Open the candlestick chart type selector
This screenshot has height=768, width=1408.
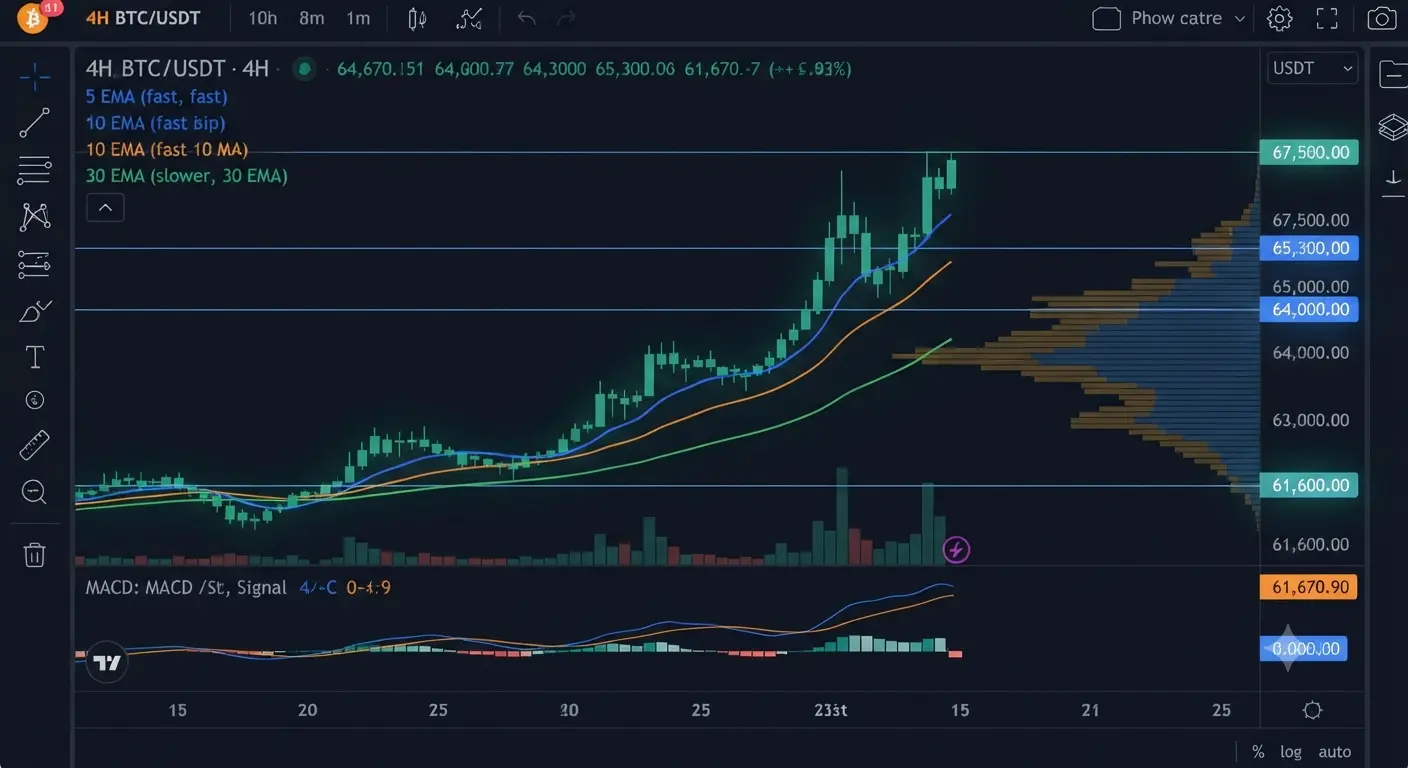coord(418,18)
